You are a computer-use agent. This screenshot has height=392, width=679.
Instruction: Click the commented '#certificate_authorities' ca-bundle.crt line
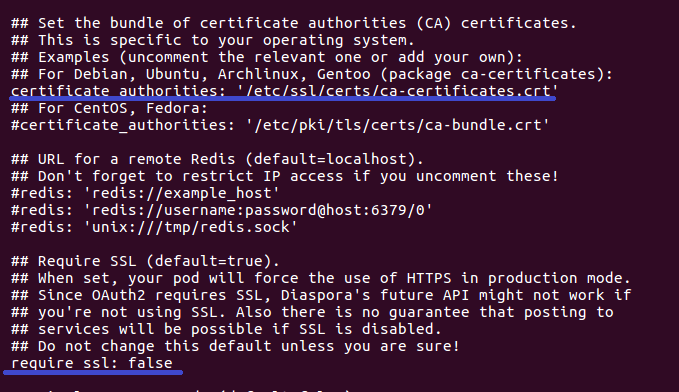point(280,125)
